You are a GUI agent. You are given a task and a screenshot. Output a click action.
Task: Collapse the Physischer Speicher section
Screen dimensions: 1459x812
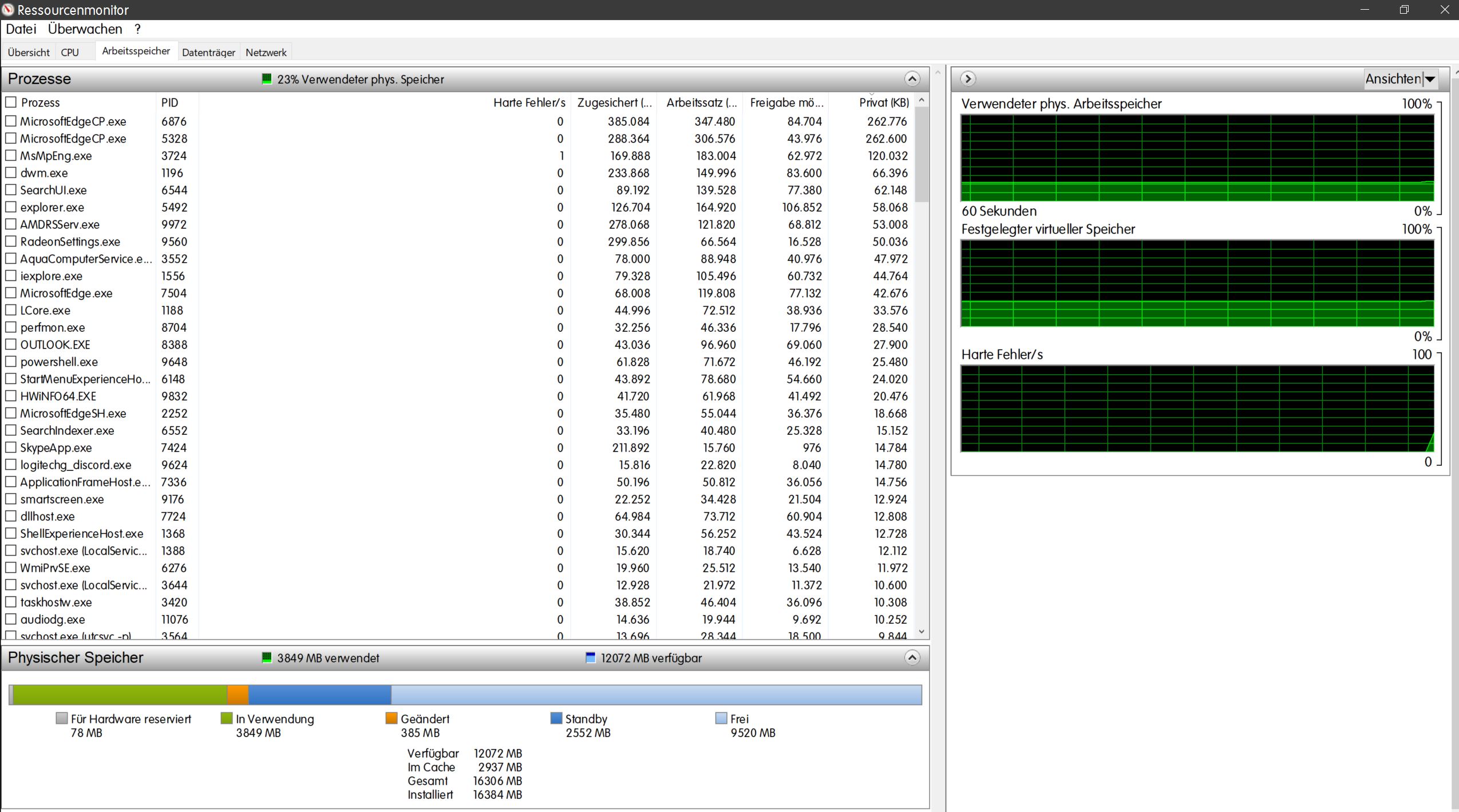tap(912, 657)
